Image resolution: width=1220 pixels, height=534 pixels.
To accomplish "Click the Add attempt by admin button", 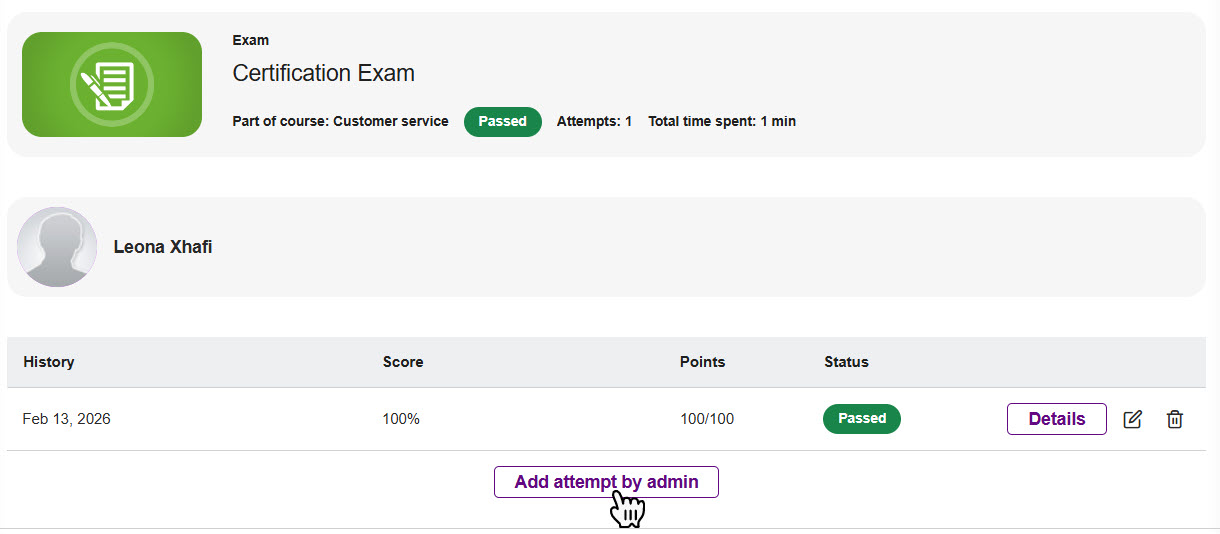I will pos(606,482).
